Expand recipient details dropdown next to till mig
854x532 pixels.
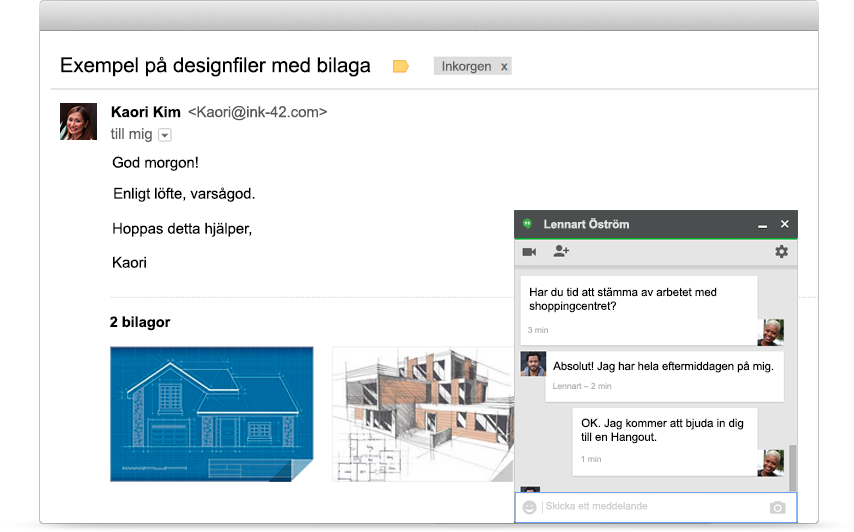click(164, 134)
